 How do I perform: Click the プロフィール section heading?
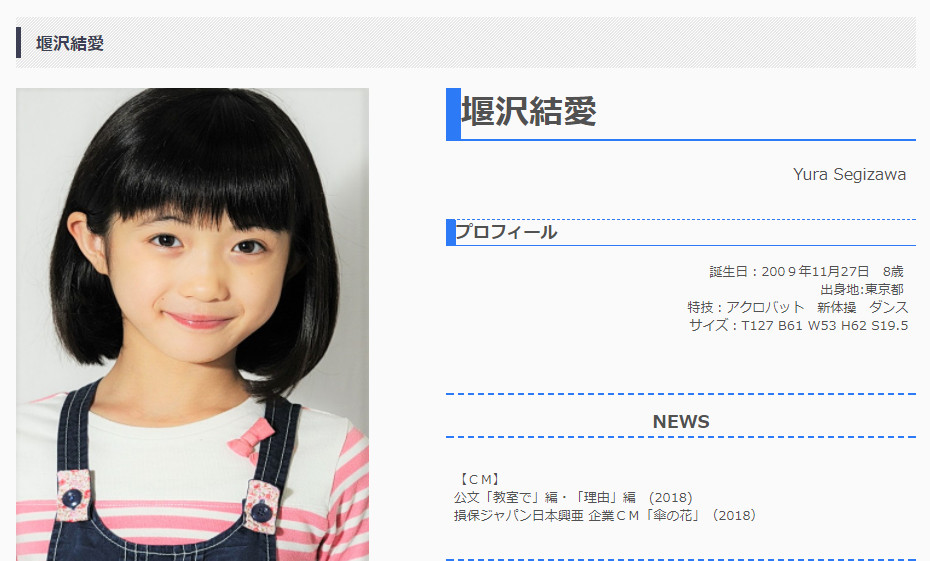click(506, 232)
